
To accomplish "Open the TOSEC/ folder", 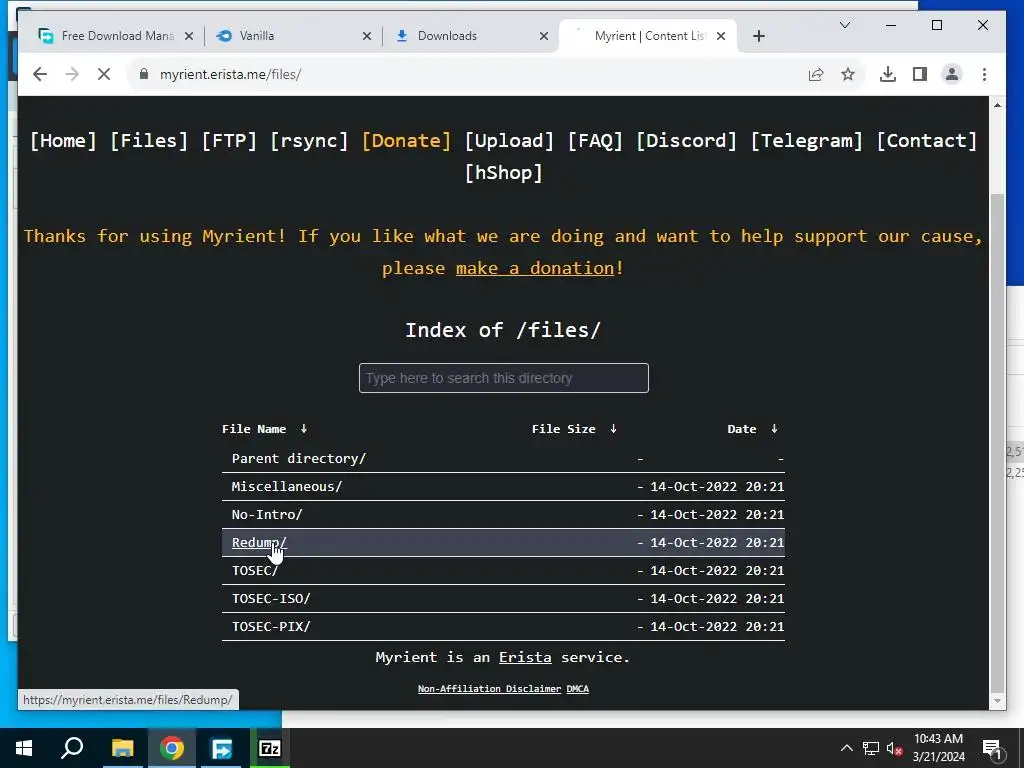I will click(255, 571).
